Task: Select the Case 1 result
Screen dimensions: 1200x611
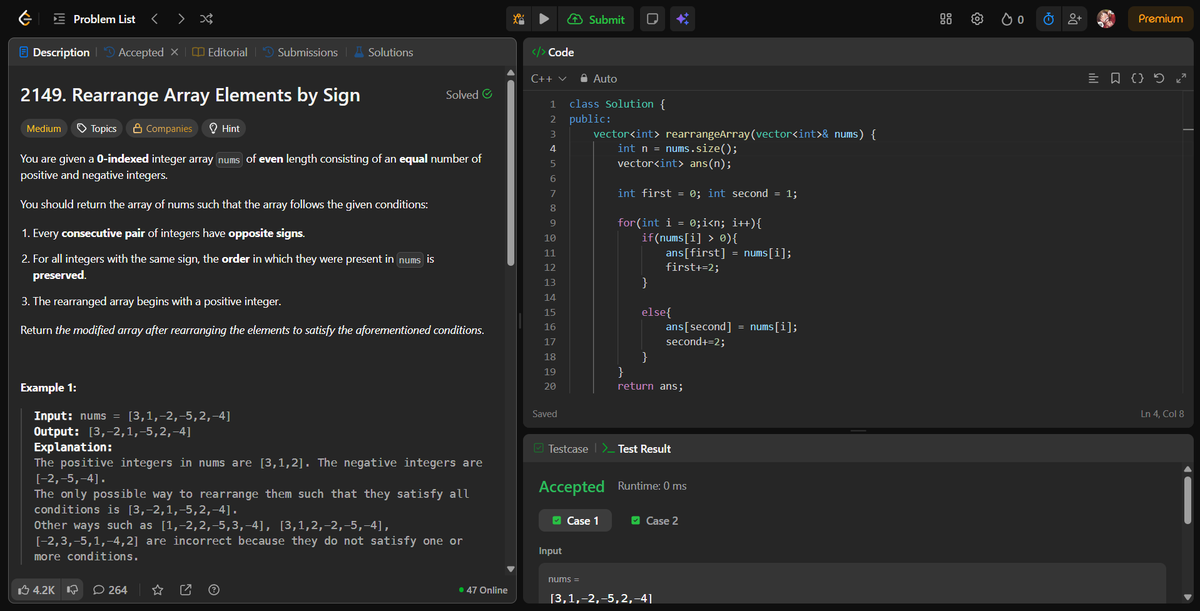Action: pos(574,520)
